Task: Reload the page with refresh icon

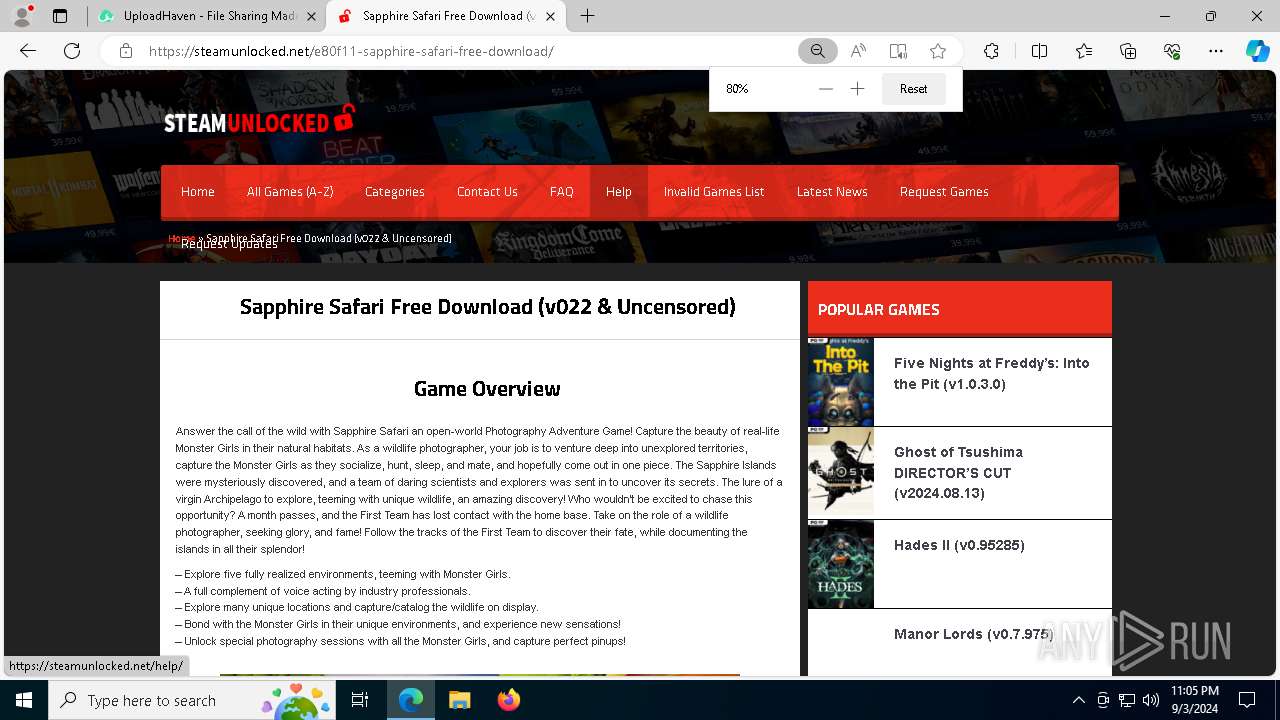Action: click(72, 51)
